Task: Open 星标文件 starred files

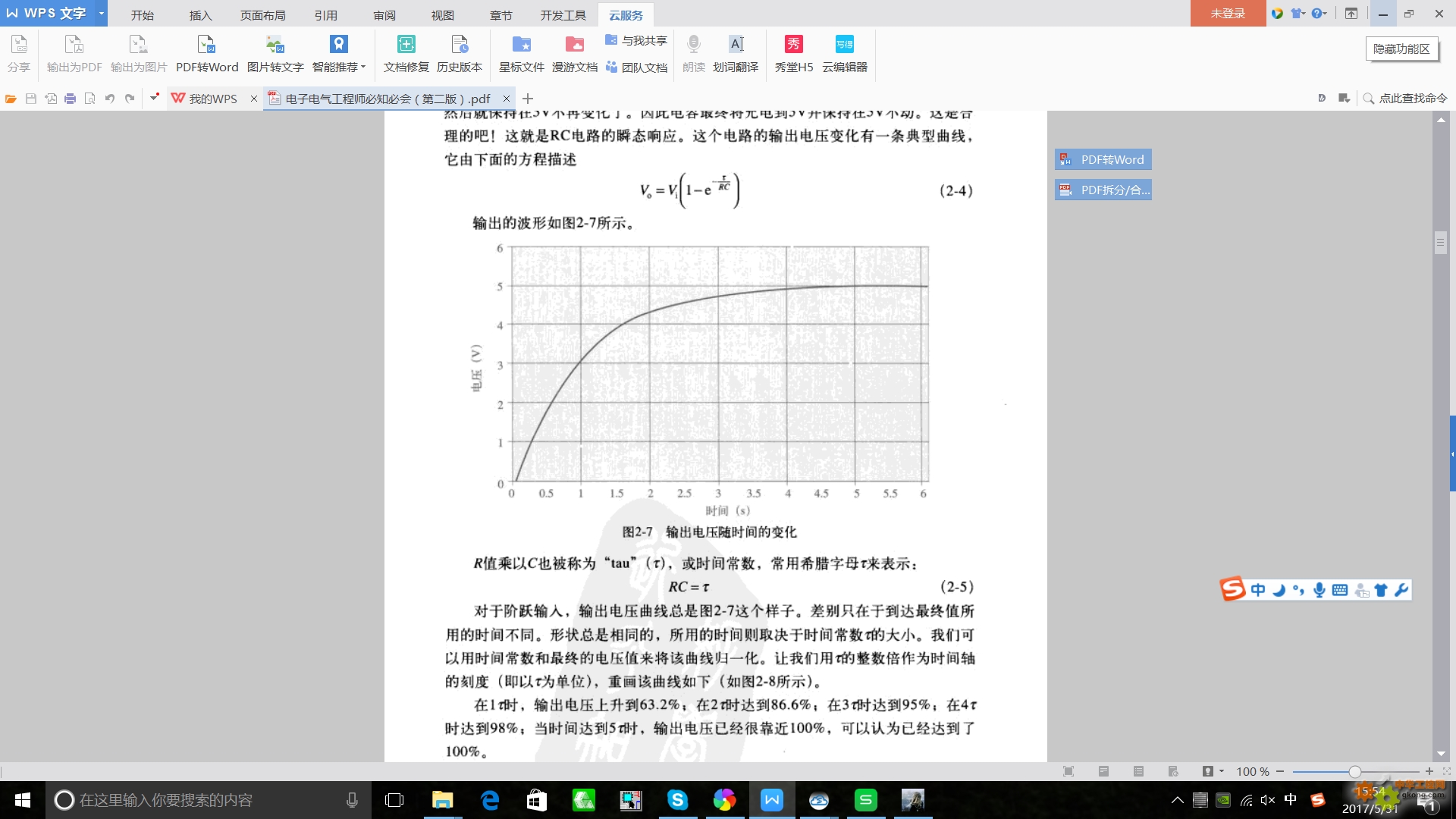Action: coord(522,53)
